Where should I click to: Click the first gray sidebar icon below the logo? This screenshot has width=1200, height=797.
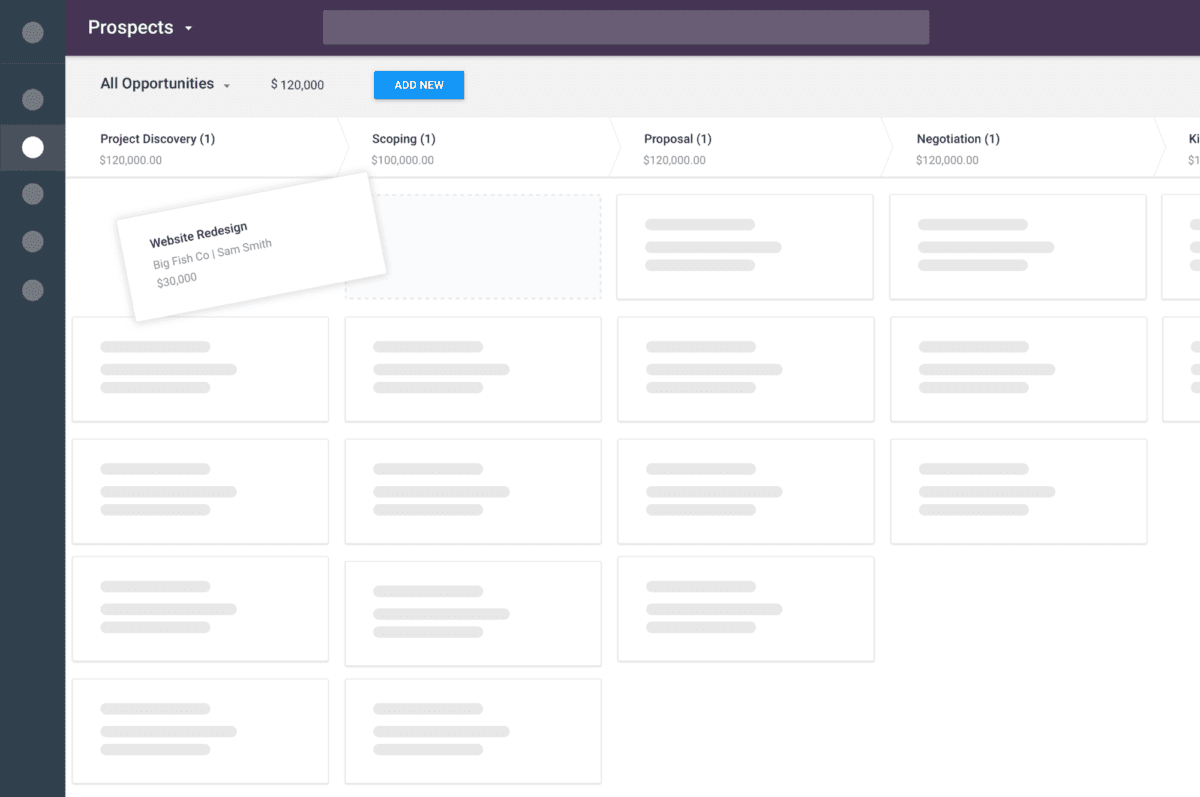point(33,99)
